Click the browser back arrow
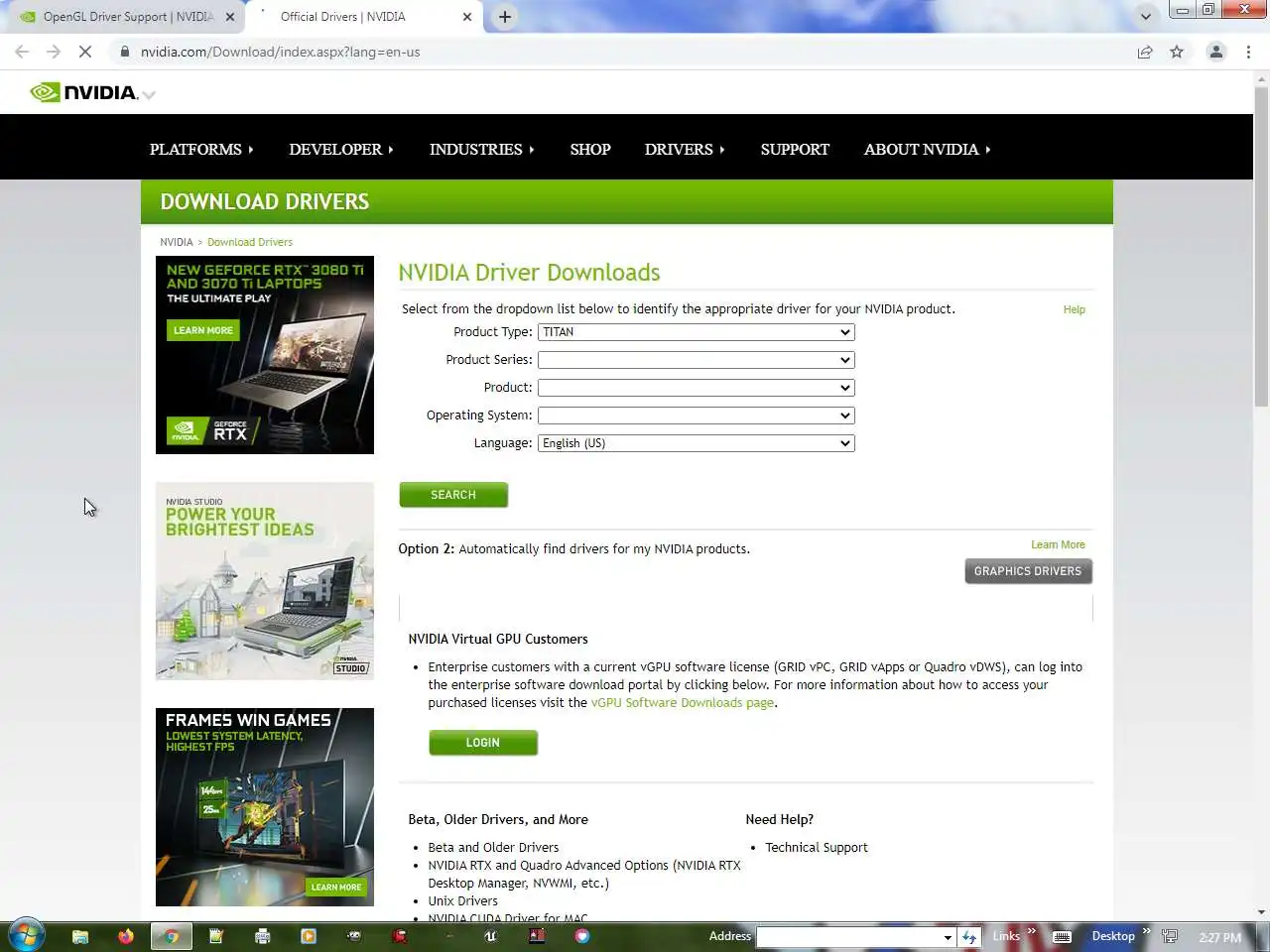This screenshot has width=1270, height=952. pyautogui.click(x=22, y=52)
